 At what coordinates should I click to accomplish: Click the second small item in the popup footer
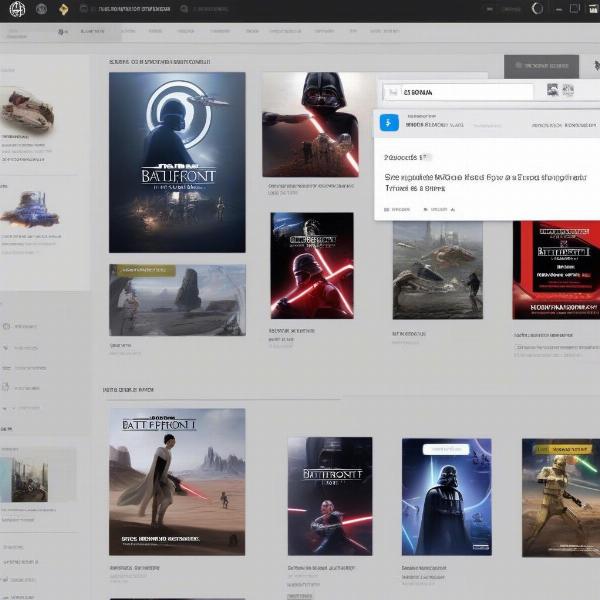[439, 210]
